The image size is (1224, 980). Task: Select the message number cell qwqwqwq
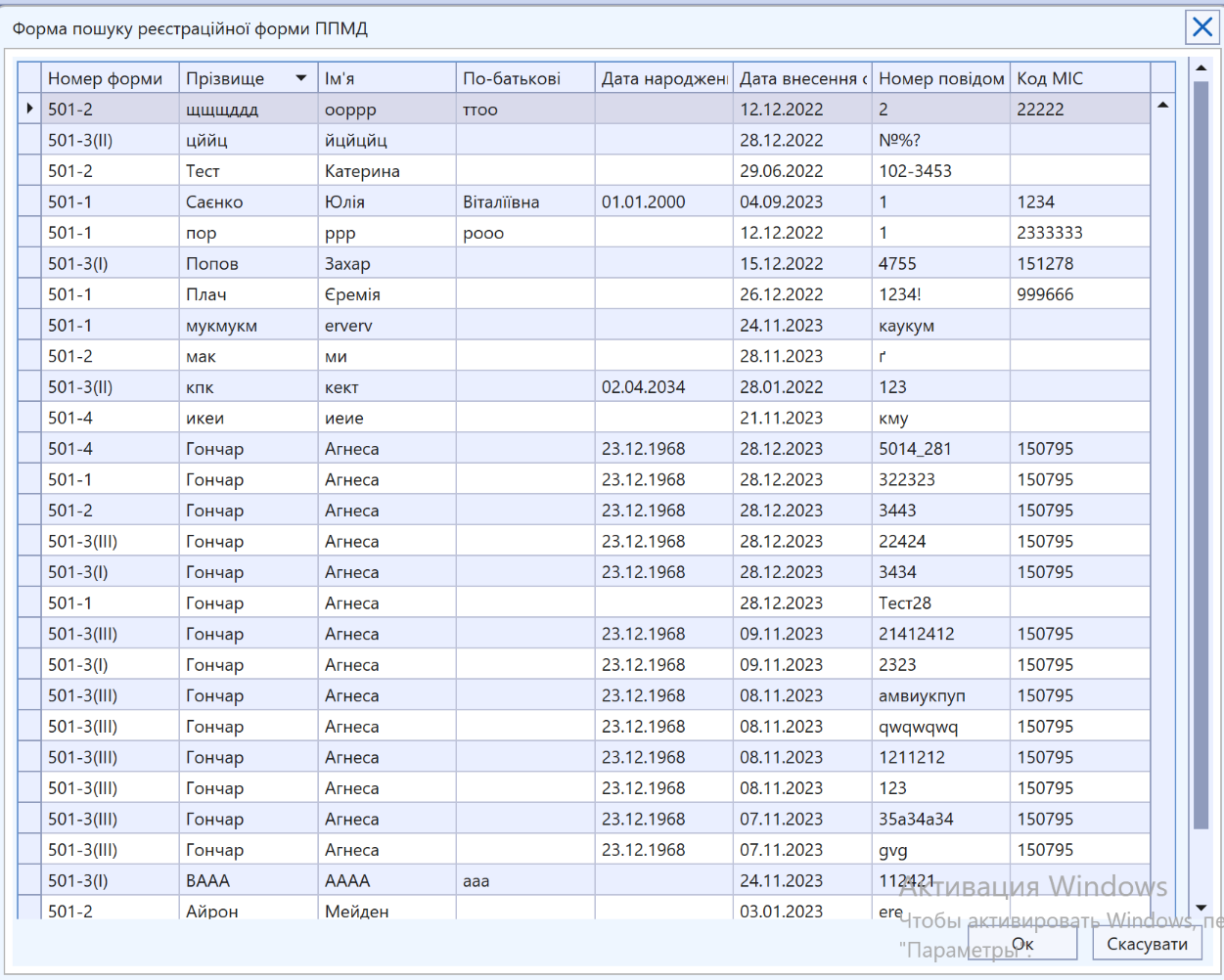[941, 727]
